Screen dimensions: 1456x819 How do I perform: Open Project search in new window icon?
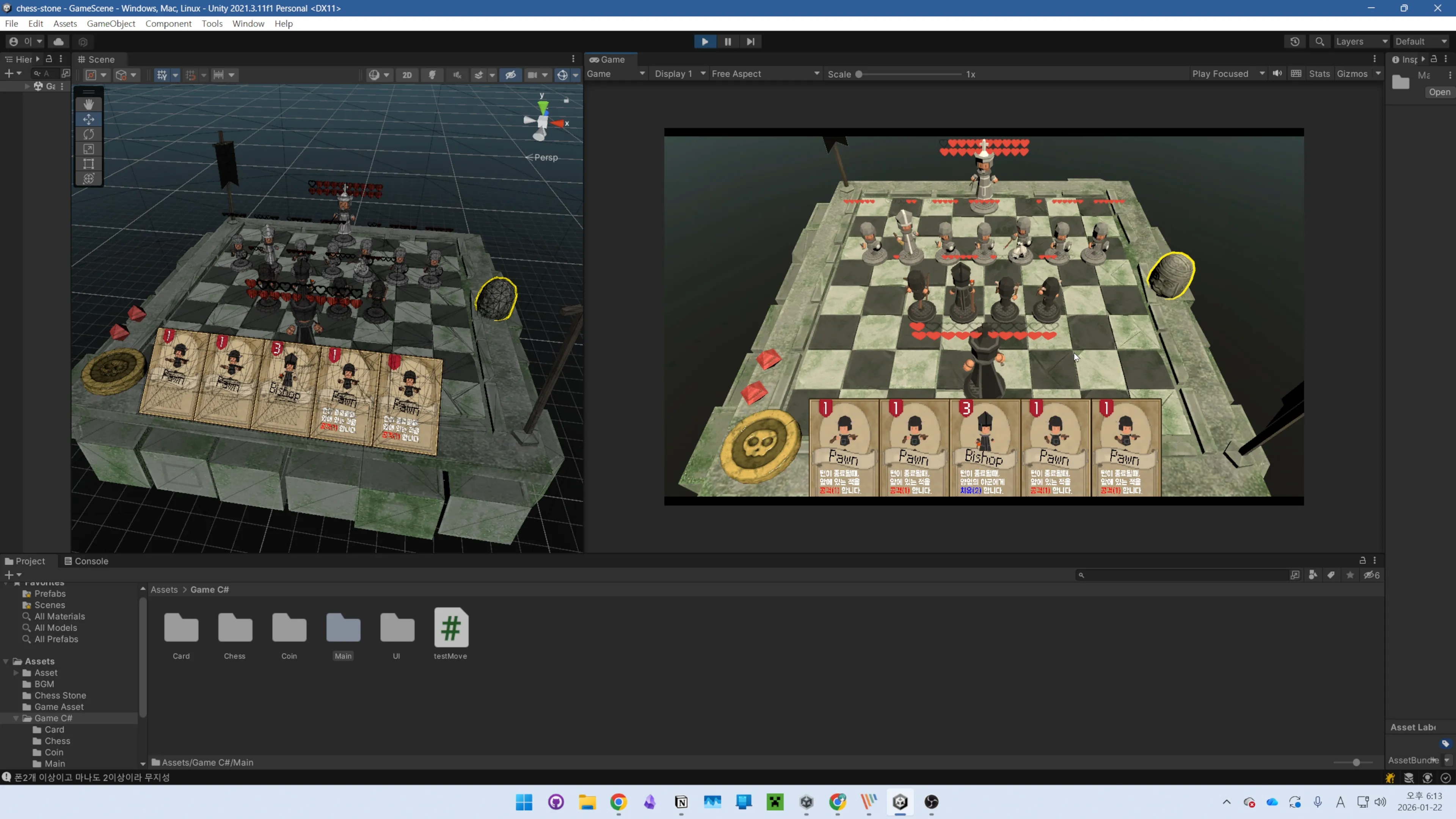[1295, 575]
